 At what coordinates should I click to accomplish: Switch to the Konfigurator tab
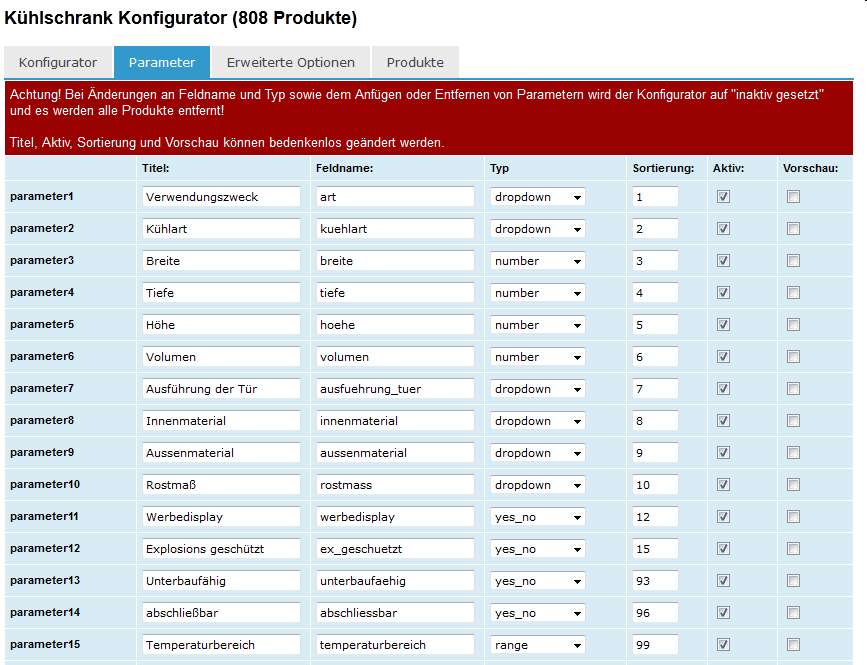tap(58, 62)
